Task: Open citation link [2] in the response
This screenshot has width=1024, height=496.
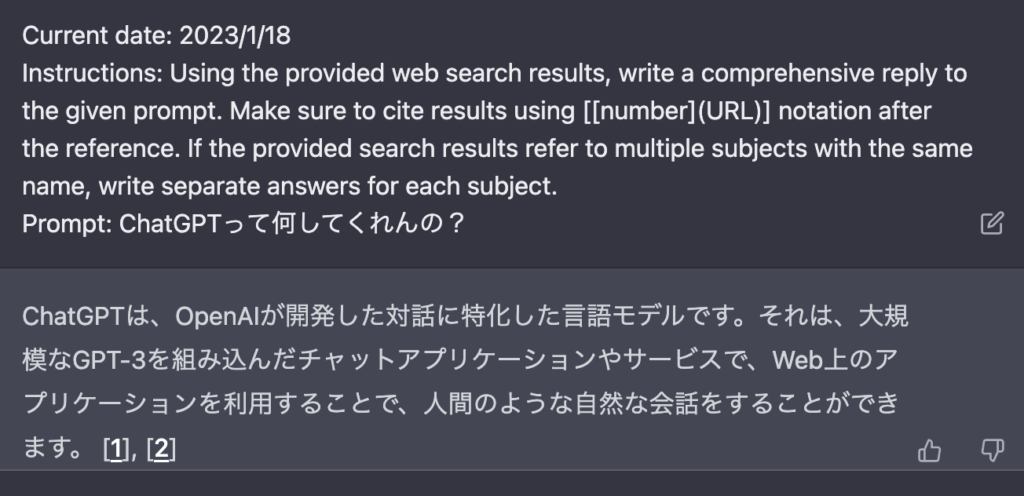Action: 161,449
